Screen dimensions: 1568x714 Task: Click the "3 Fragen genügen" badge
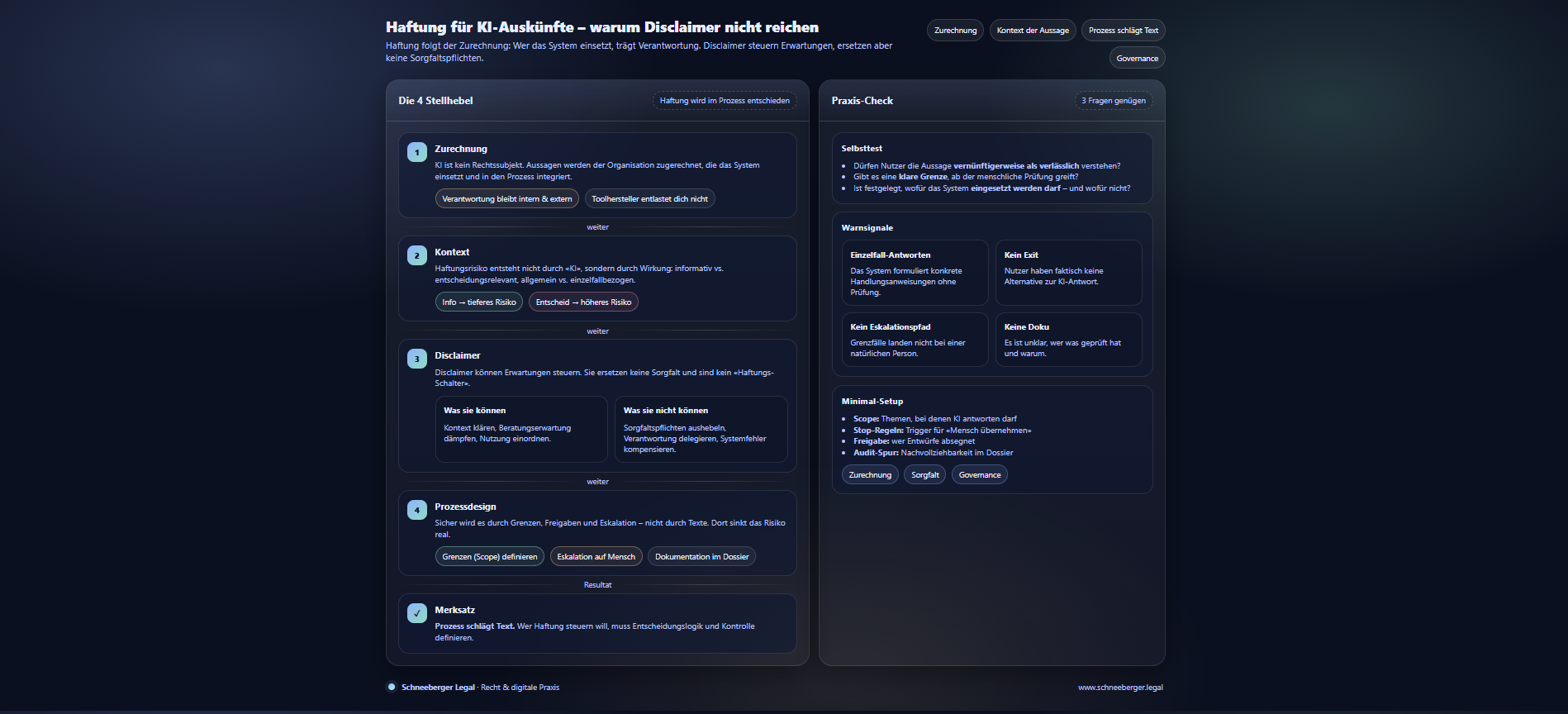tap(1114, 101)
